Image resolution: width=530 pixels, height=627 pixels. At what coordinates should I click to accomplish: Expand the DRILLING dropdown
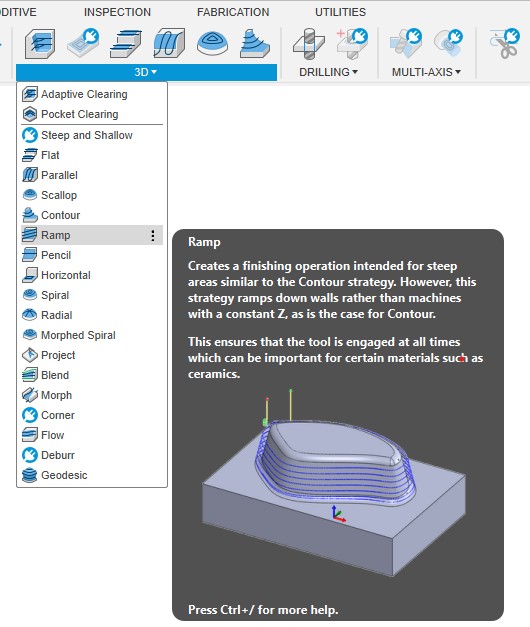click(328, 72)
